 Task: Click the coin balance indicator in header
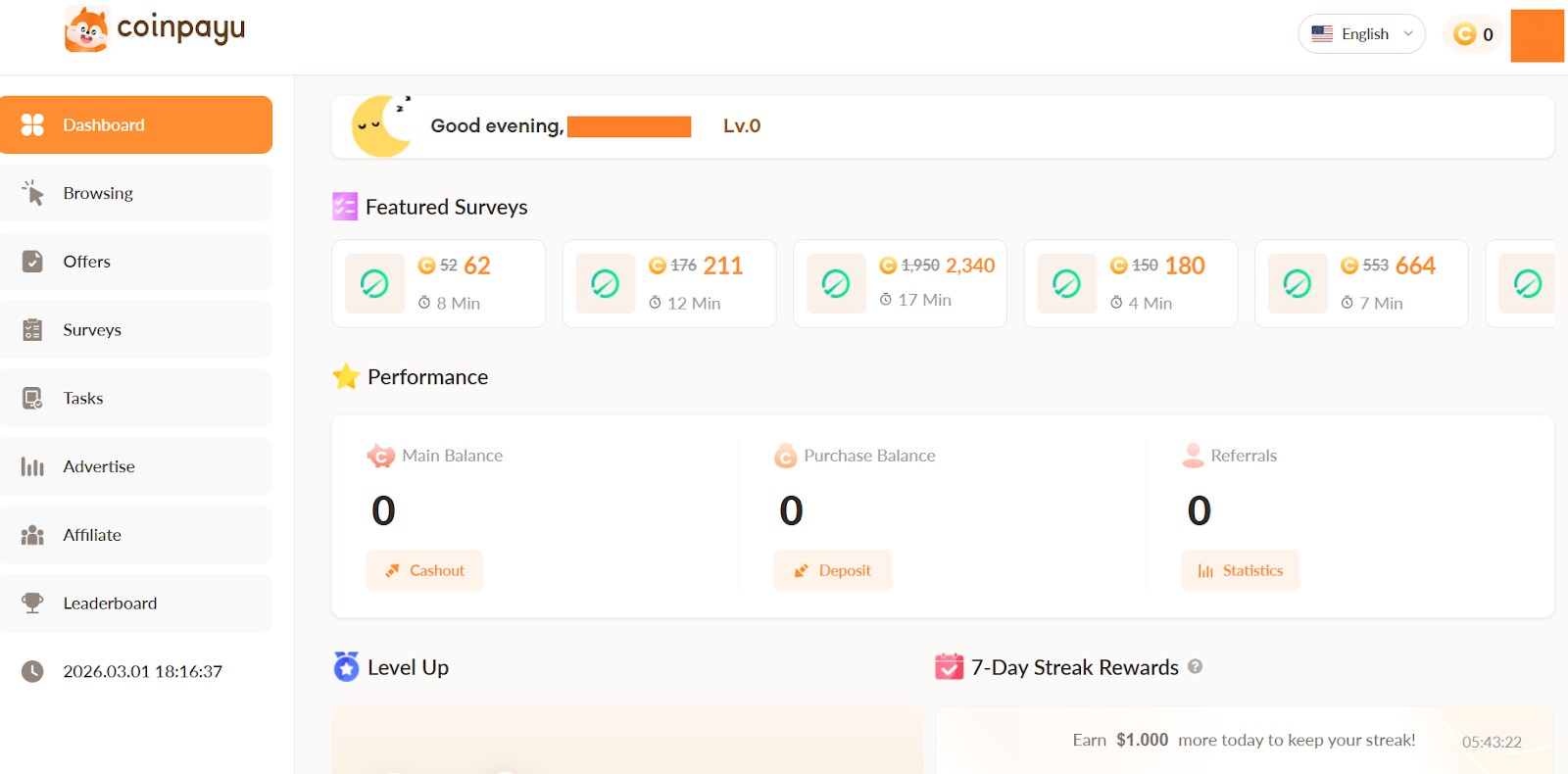[x=1473, y=34]
